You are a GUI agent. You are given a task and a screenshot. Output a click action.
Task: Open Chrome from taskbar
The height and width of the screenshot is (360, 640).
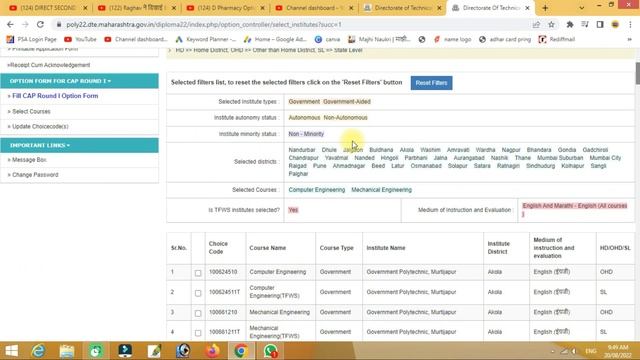241,351
